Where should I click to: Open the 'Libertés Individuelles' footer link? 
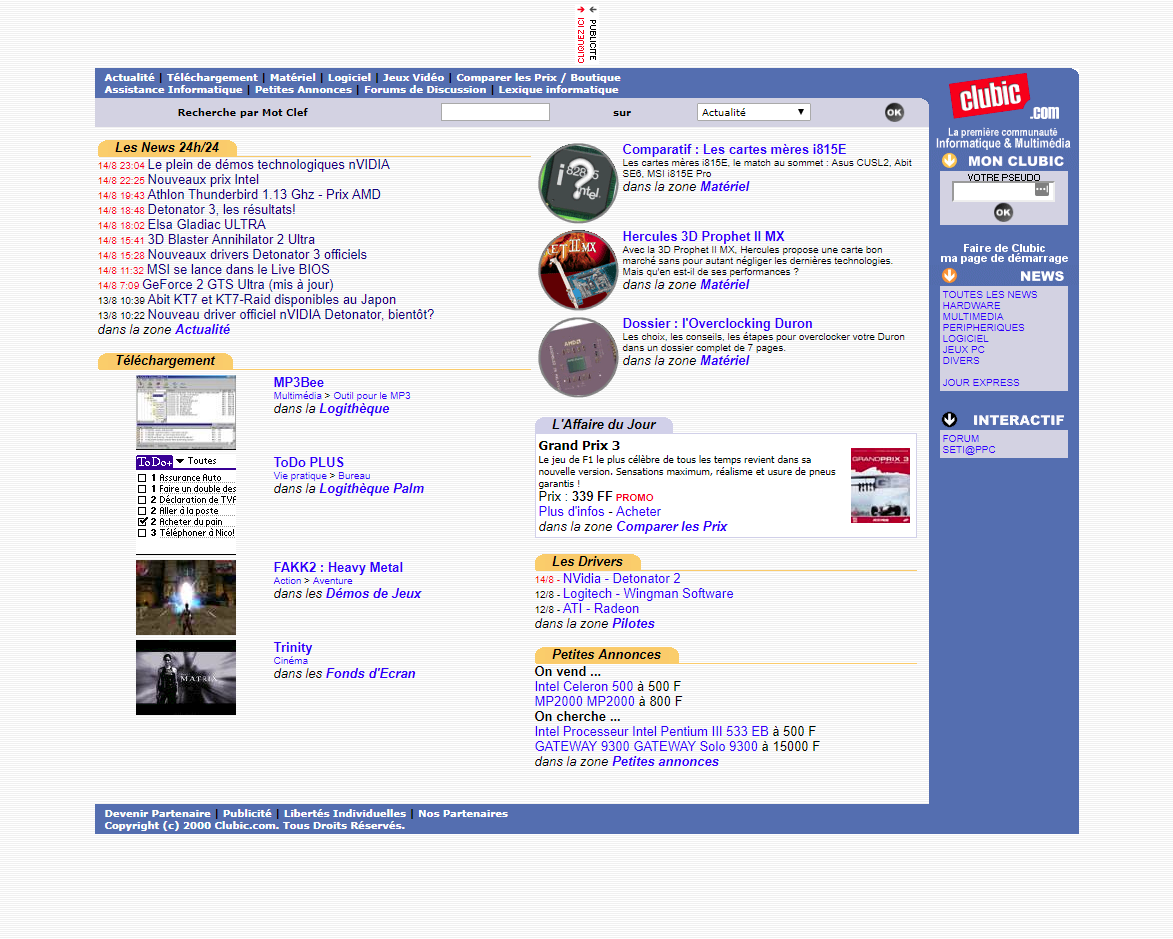coord(345,813)
